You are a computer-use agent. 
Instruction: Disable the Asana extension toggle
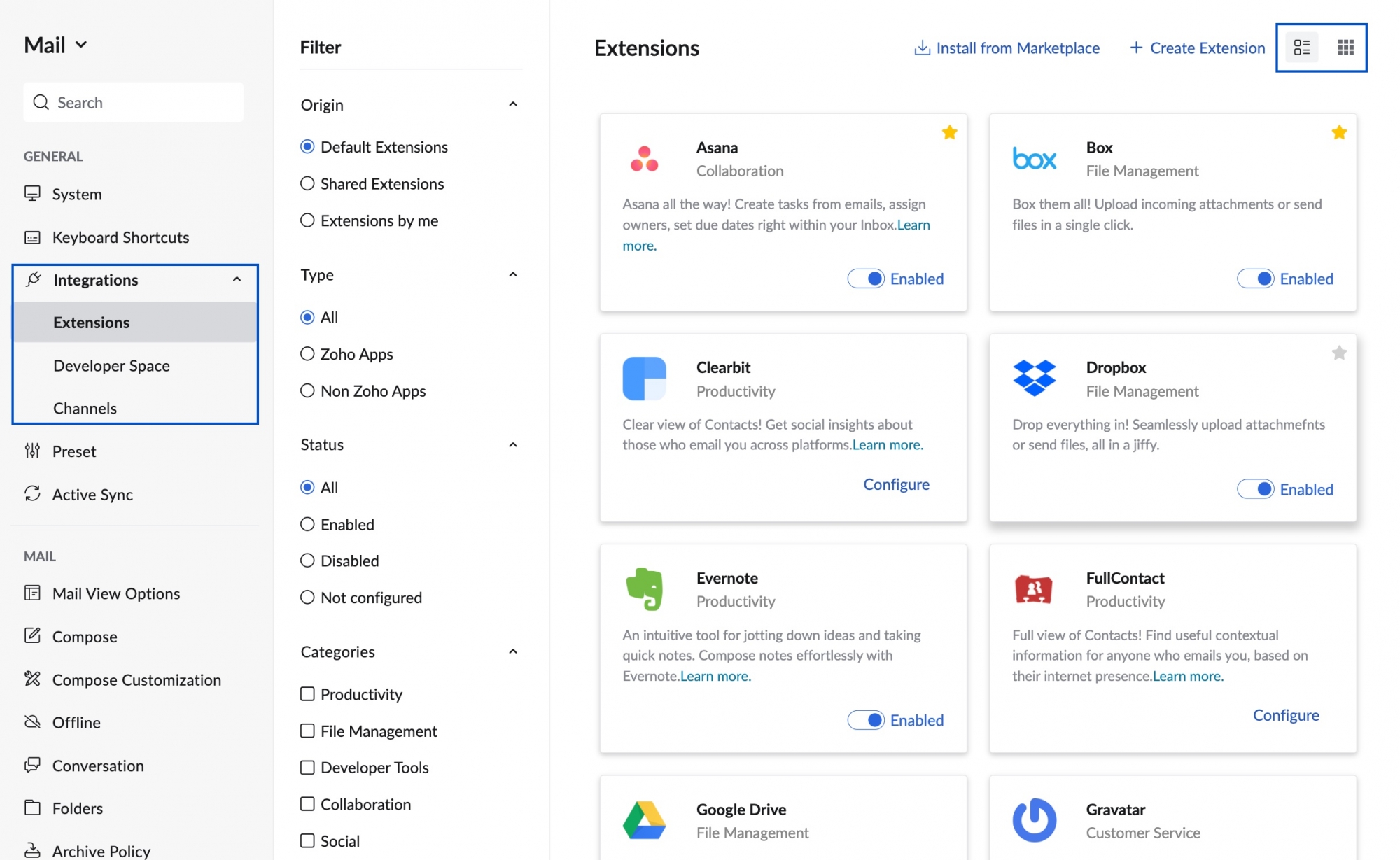pyautogui.click(x=866, y=279)
